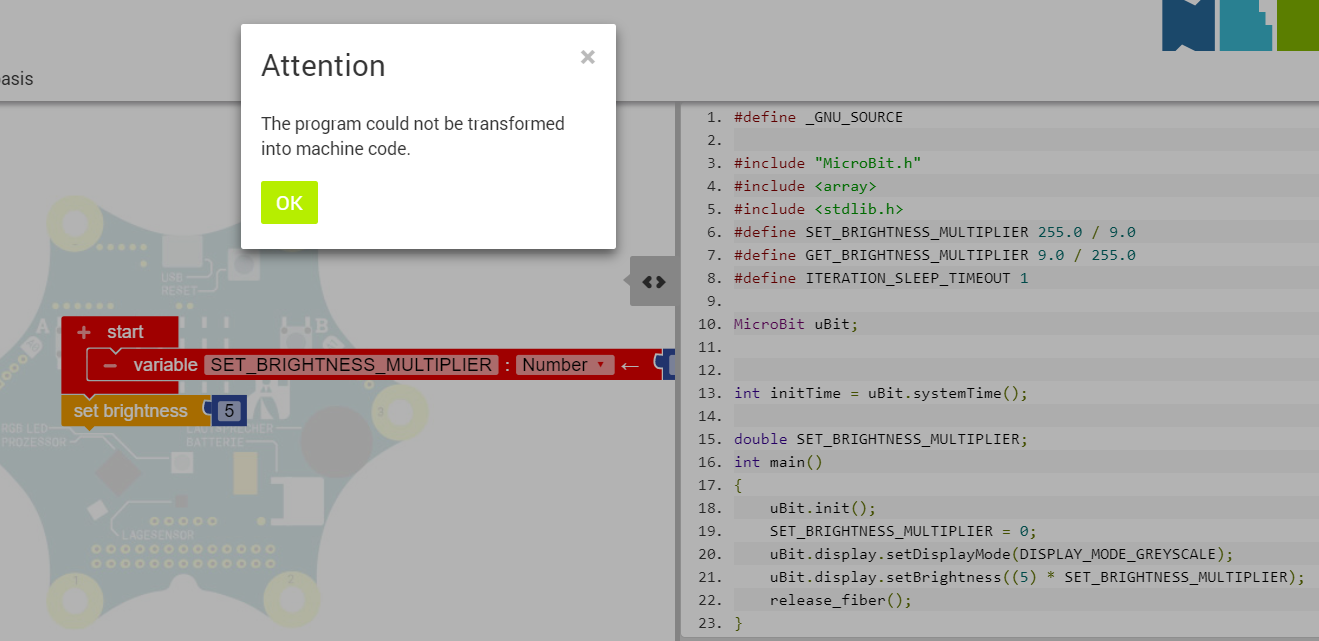Select the set brightness block

tap(130, 411)
